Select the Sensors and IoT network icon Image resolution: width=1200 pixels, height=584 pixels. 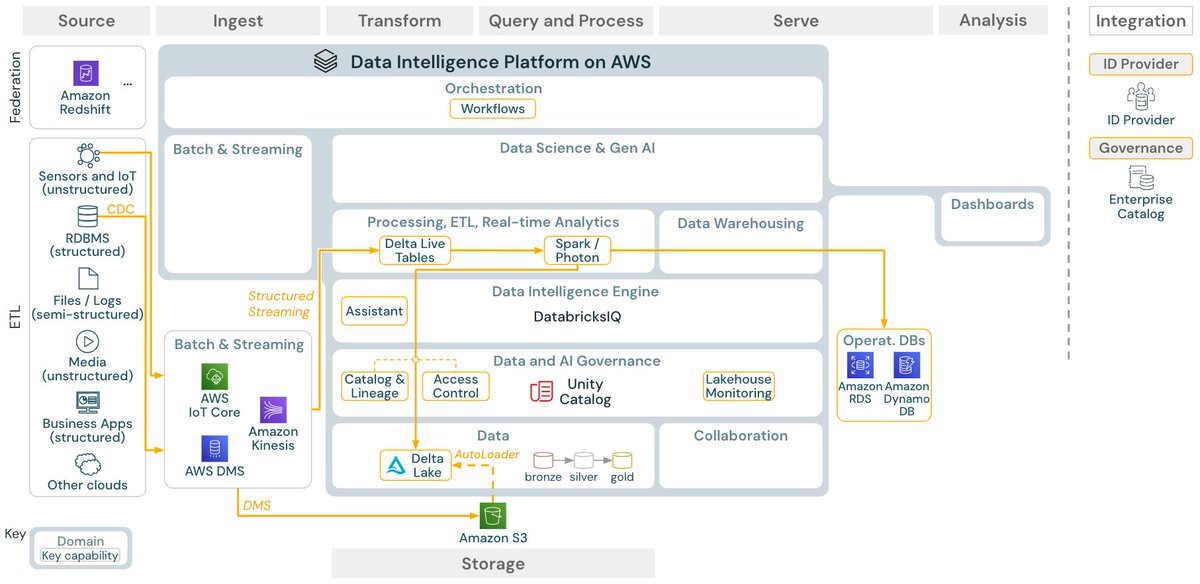87,155
